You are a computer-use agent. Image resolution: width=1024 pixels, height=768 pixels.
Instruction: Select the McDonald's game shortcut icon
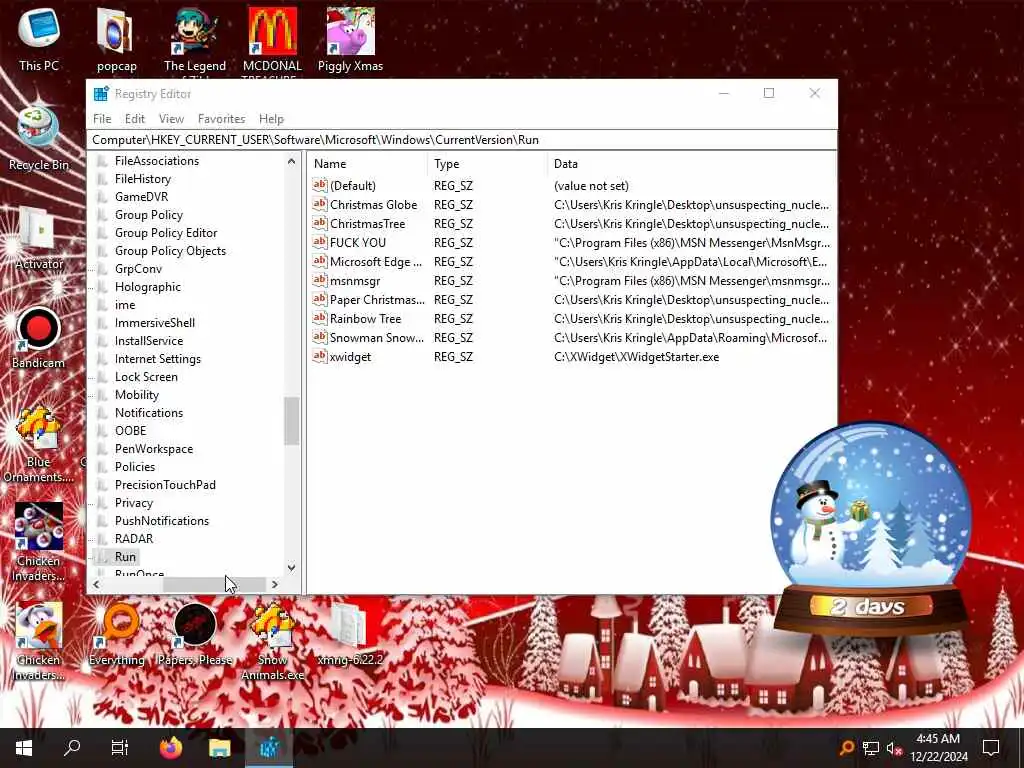(272, 40)
